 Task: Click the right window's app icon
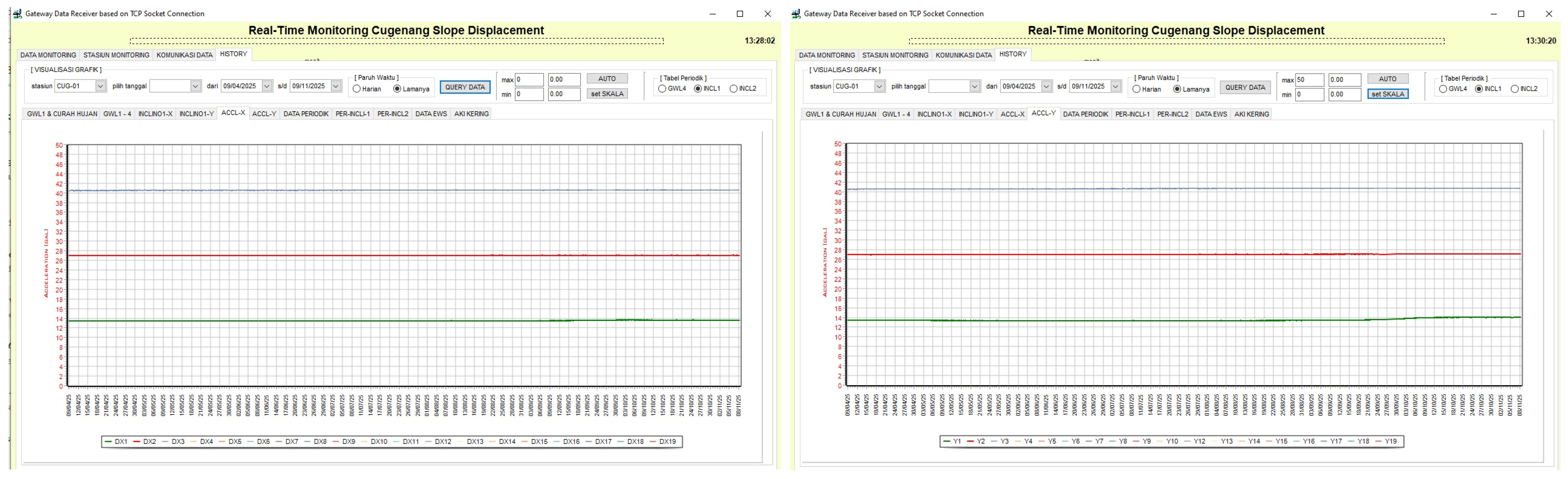[x=796, y=13]
